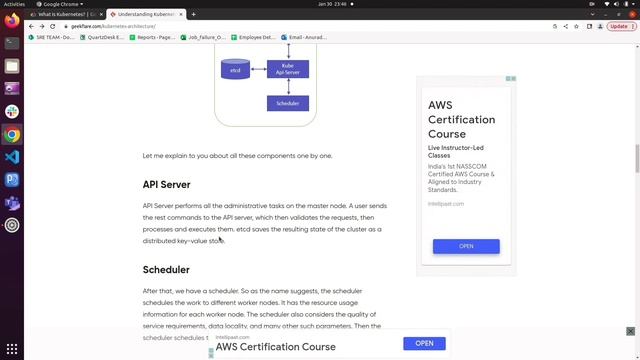Click the text "Let me explain to you"
The image size is (640, 360).
click(x=175, y=156)
